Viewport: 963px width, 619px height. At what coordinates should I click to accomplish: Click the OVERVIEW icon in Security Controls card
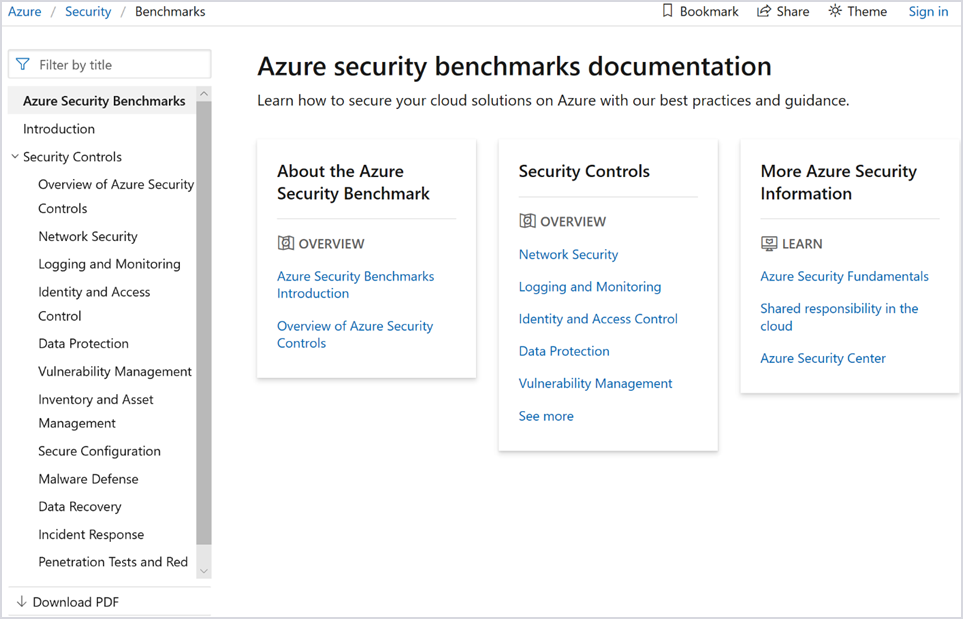[x=526, y=221]
